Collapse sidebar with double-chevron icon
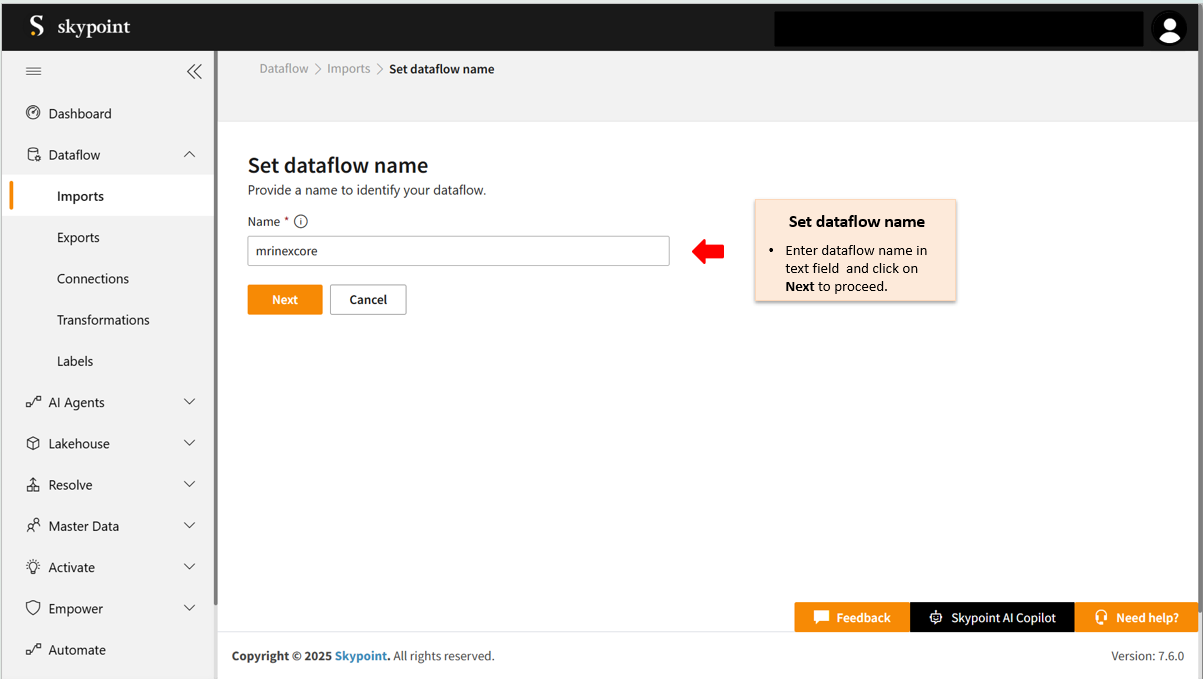This screenshot has width=1203, height=679. pos(194,71)
